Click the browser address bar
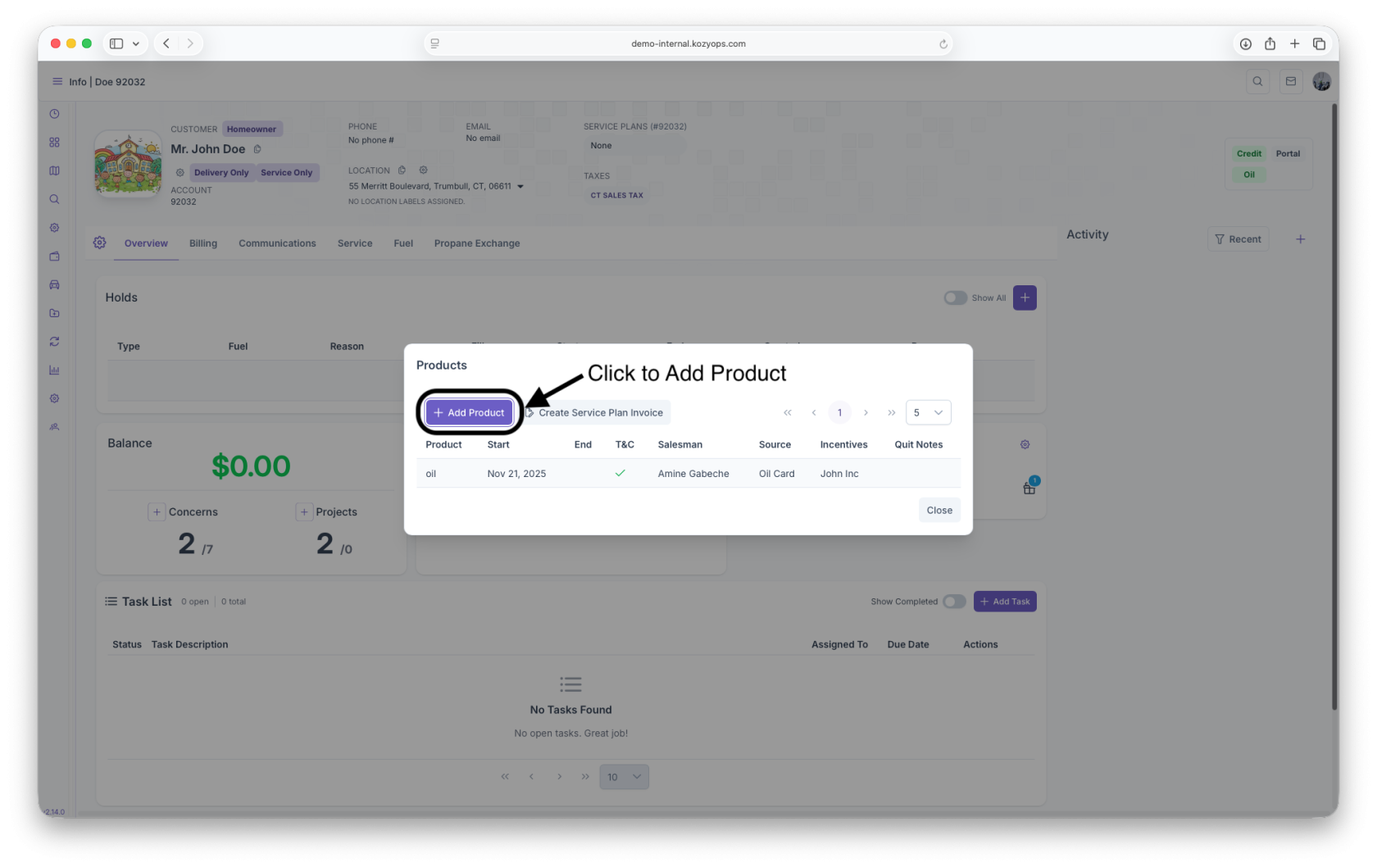1377x868 pixels. tap(688, 43)
